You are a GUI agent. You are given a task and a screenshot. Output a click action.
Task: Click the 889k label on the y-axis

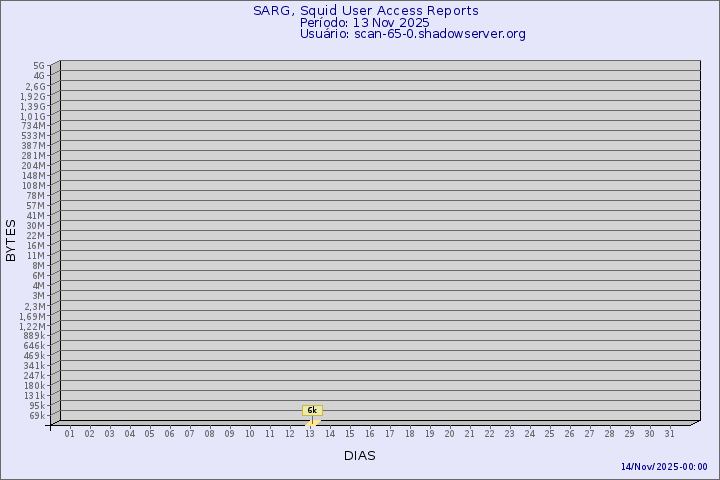point(34,336)
